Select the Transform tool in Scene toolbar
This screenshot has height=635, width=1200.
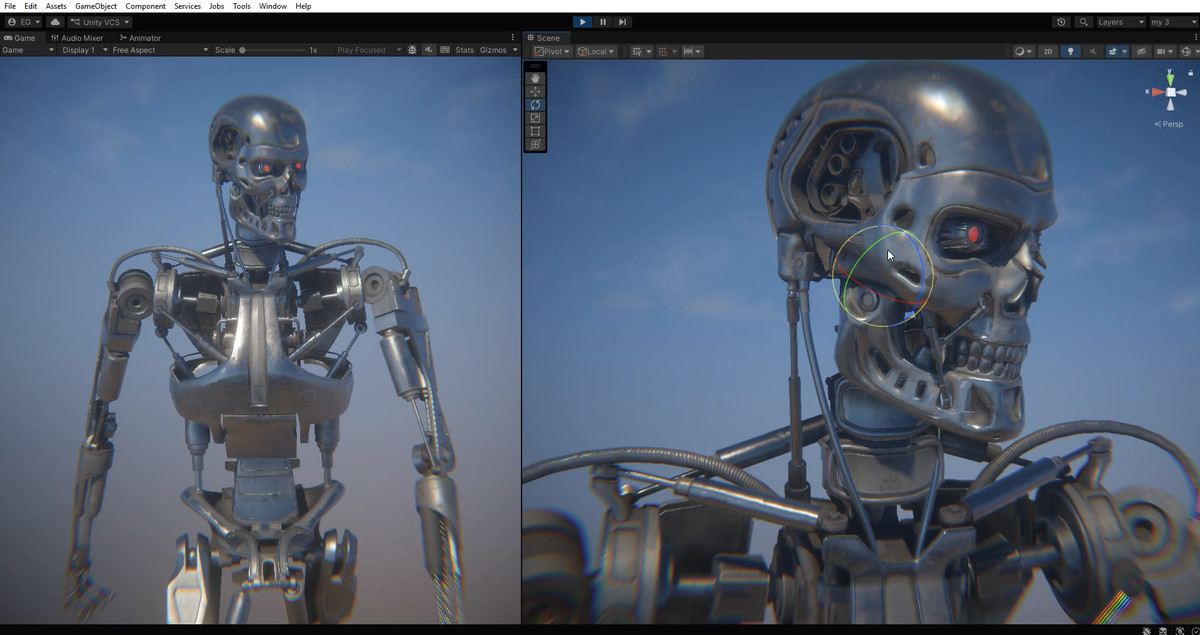(535, 144)
